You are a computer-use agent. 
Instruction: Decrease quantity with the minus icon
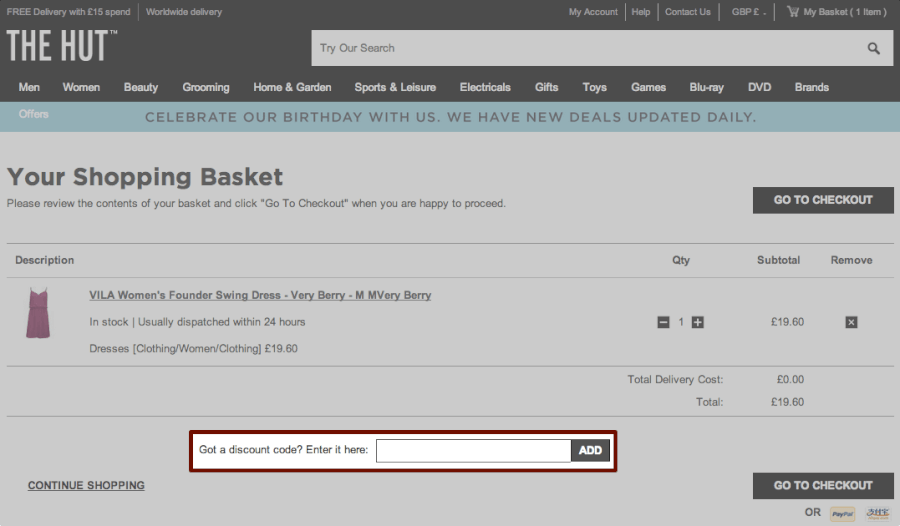tap(663, 322)
